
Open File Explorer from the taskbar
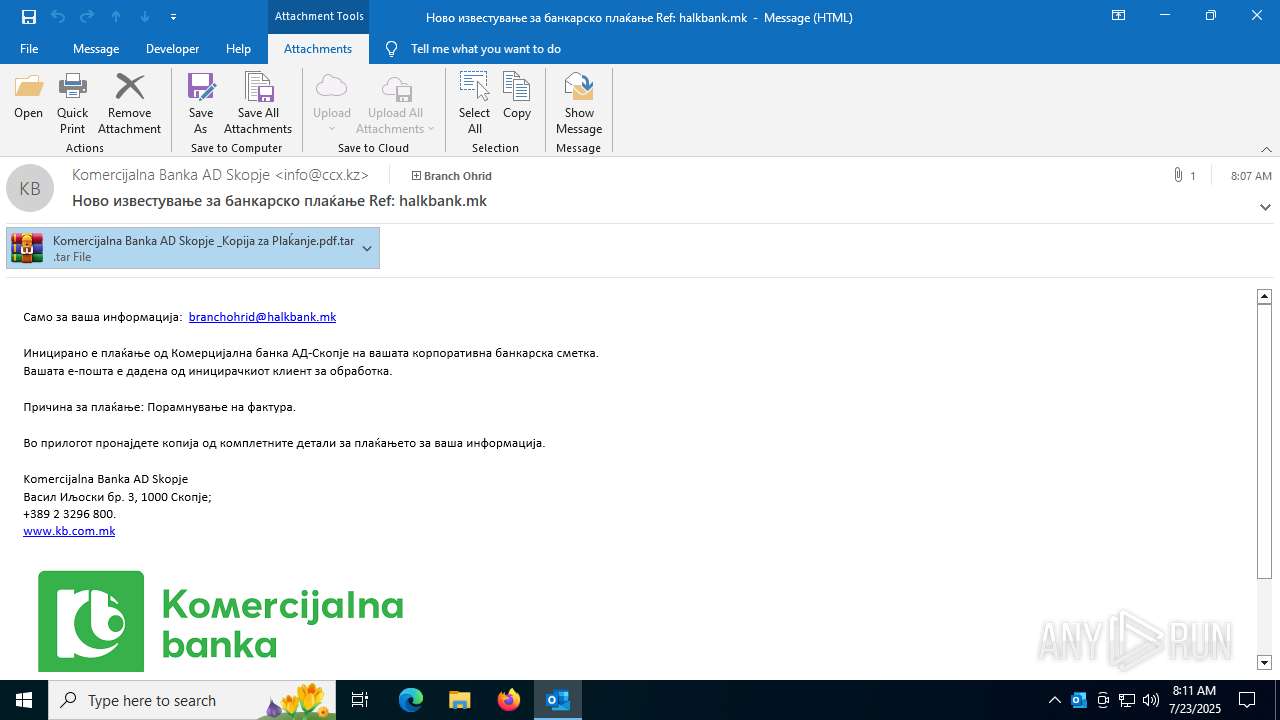460,700
